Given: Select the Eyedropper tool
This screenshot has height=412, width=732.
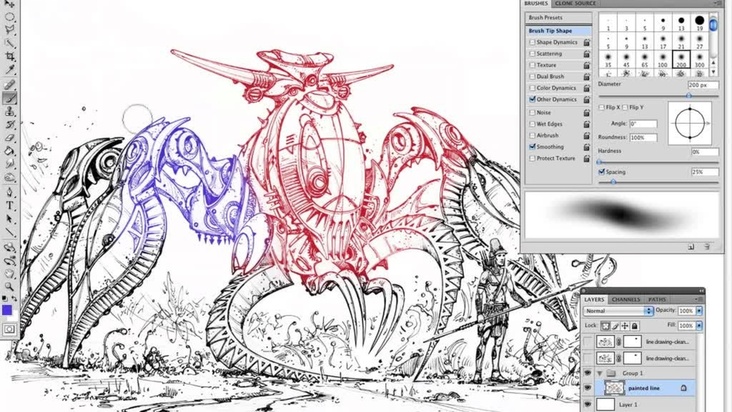Looking at the screenshot, I should point(9,70).
